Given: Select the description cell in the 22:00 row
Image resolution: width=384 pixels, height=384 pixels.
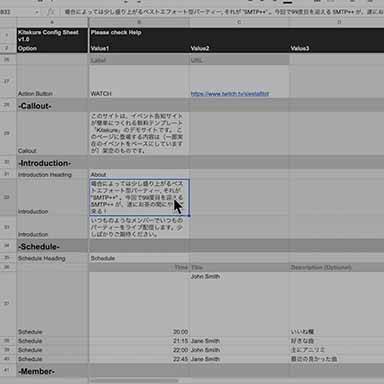Looking at the screenshot, I should 337,350.
